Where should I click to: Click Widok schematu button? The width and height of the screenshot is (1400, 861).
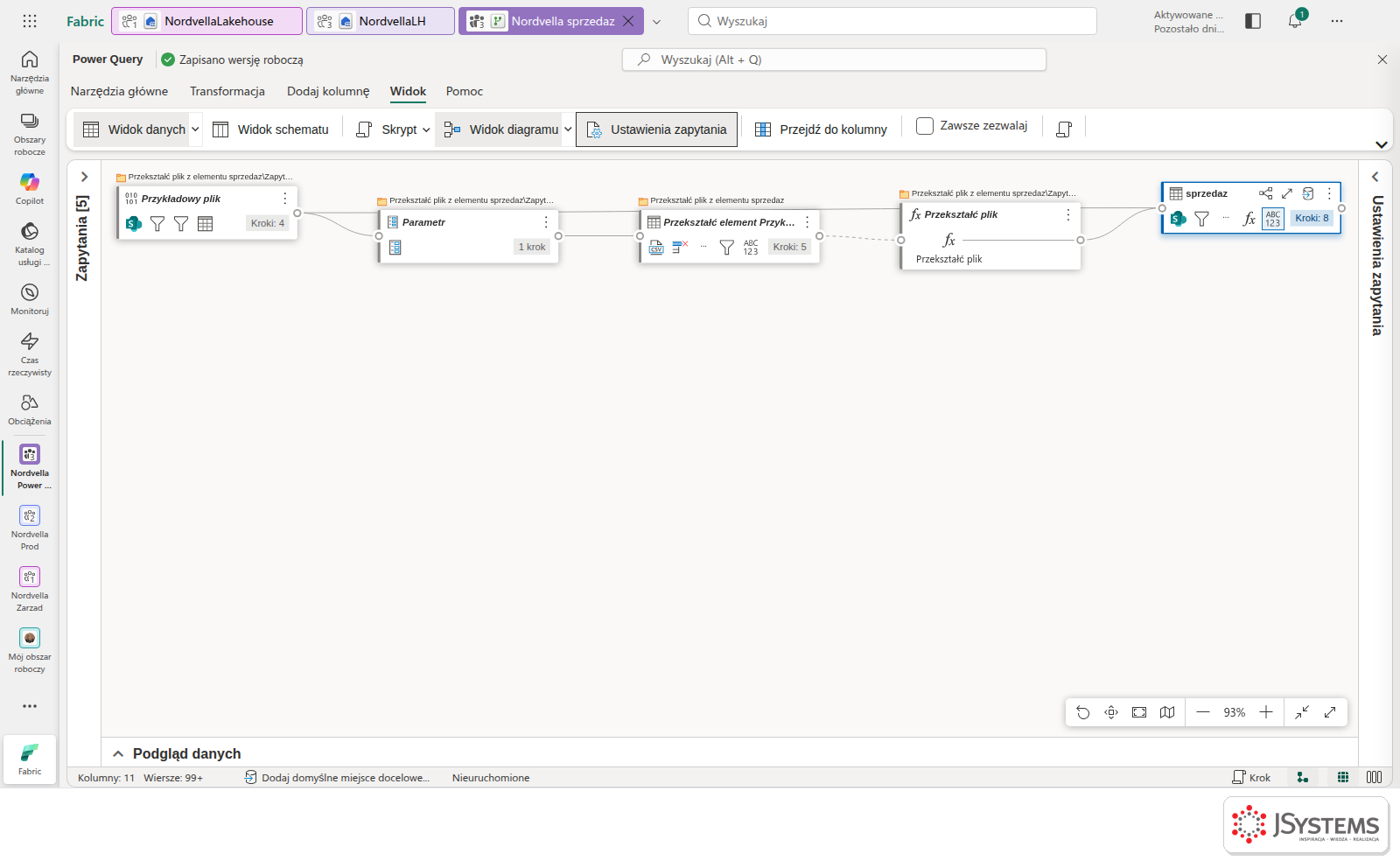[x=270, y=129]
